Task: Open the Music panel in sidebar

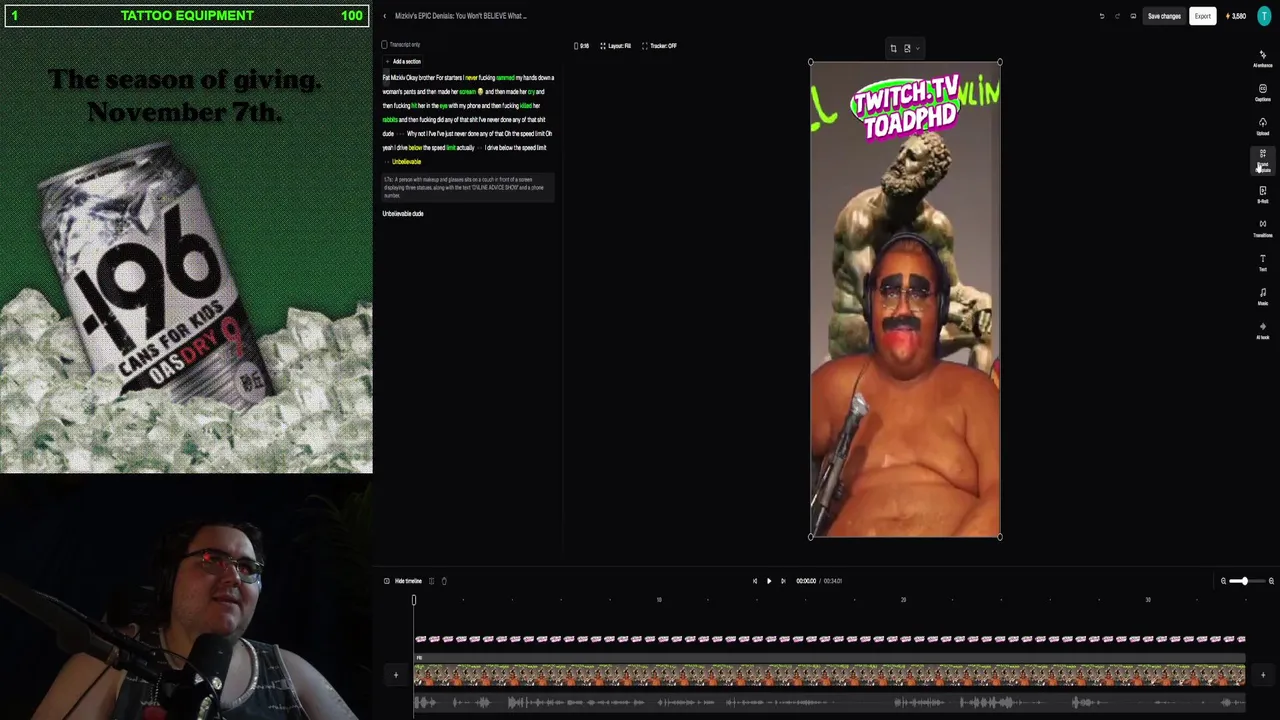Action: 1262,296
